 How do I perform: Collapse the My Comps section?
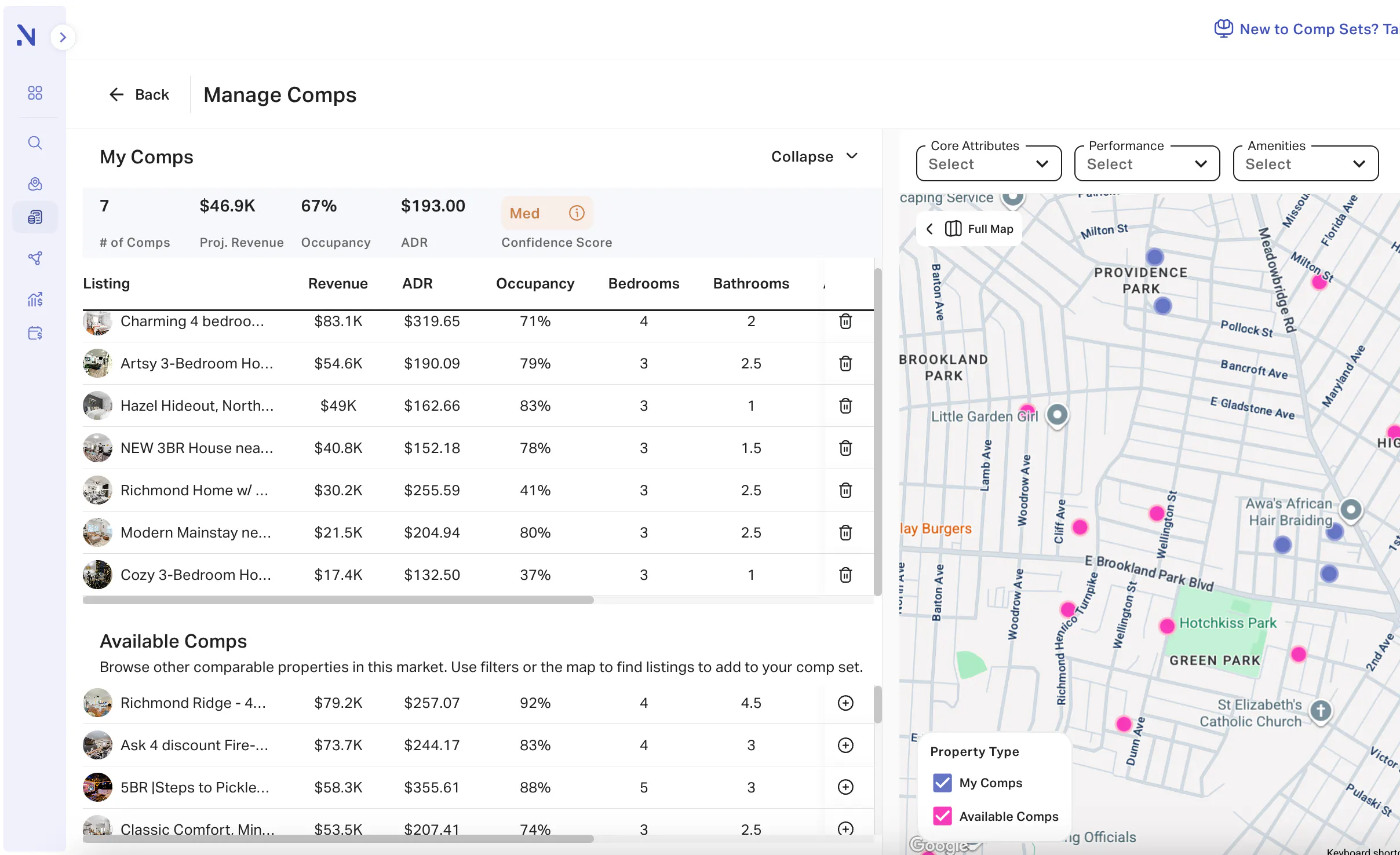coord(814,156)
